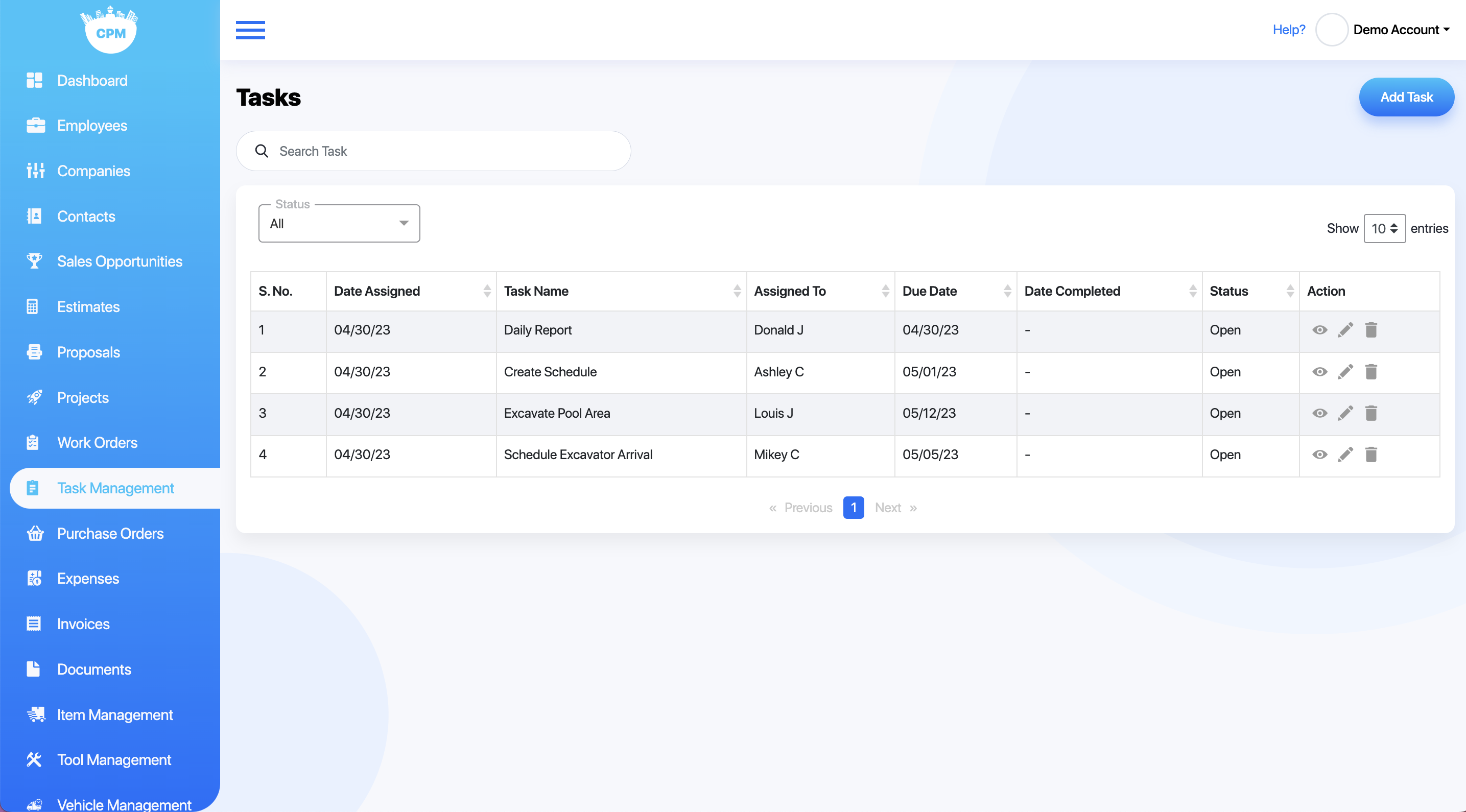Delete the Daily Report task
The height and width of the screenshot is (812, 1466).
tap(1371, 330)
